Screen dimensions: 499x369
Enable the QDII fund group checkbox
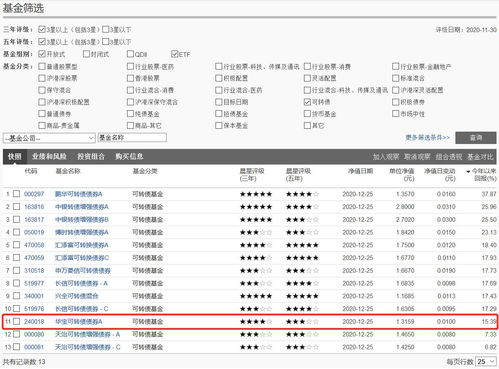[x=131, y=54]
